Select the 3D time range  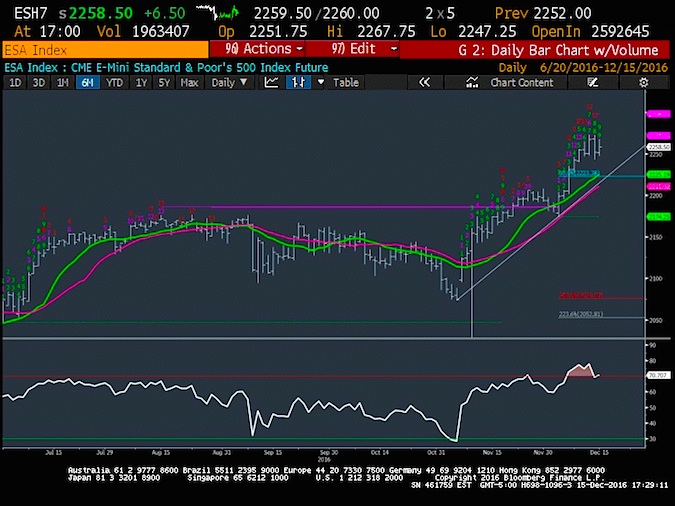point(39,83)
